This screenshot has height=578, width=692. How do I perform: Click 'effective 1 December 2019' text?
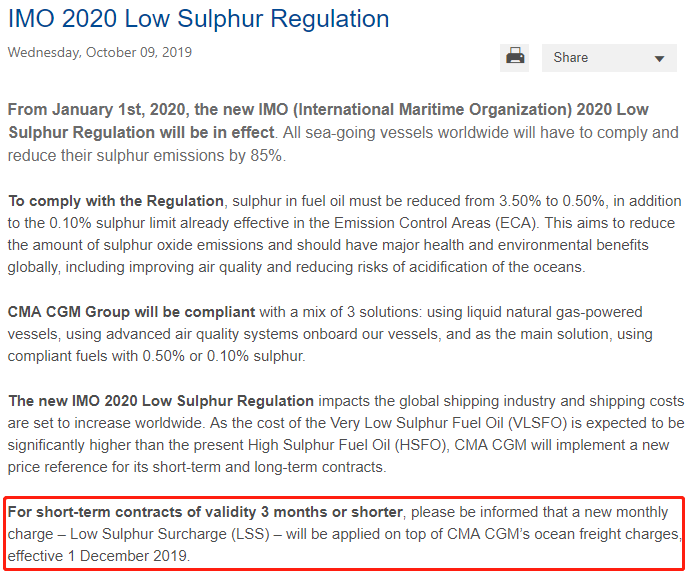pyautogui.click(x=98, y=556)
